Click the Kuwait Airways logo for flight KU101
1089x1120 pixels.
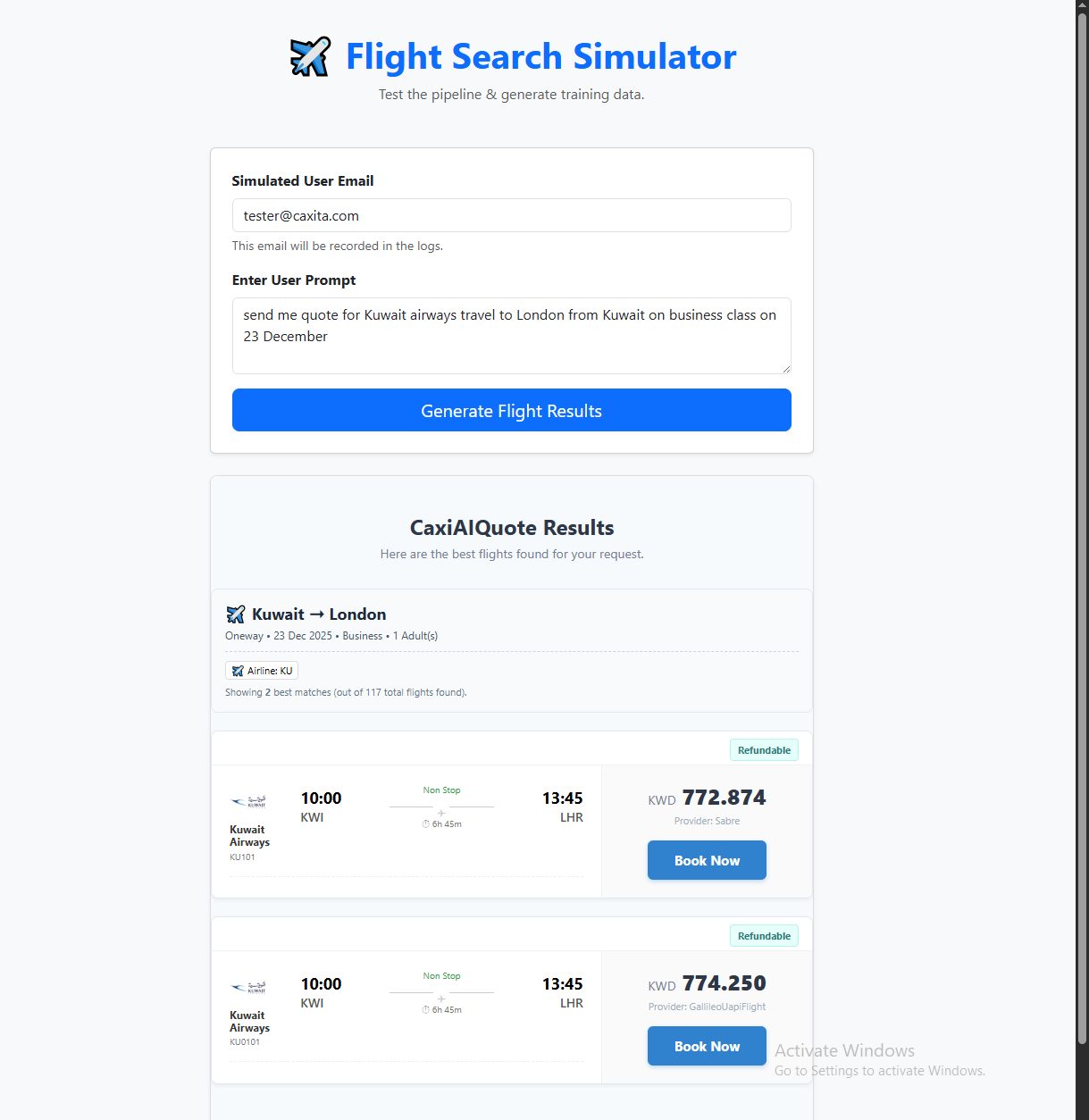[249, 801]
